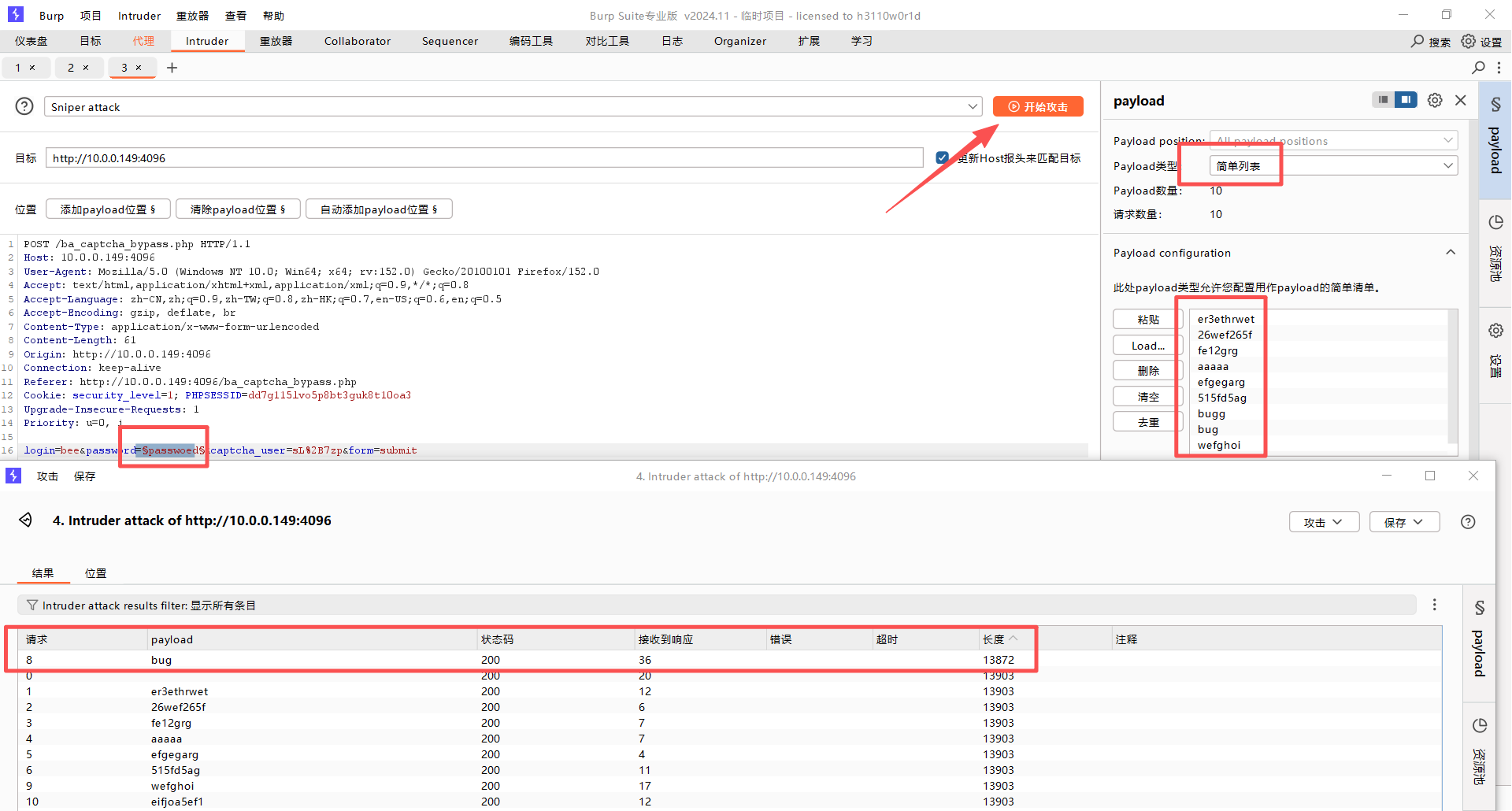1512x811 pixels.
Task: Click the attack icon left of the attack title
Action: tap(26, 520)
